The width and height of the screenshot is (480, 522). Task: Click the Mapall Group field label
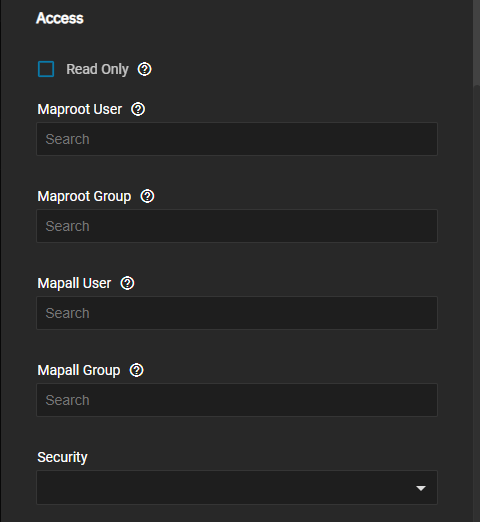coord(79,370)
